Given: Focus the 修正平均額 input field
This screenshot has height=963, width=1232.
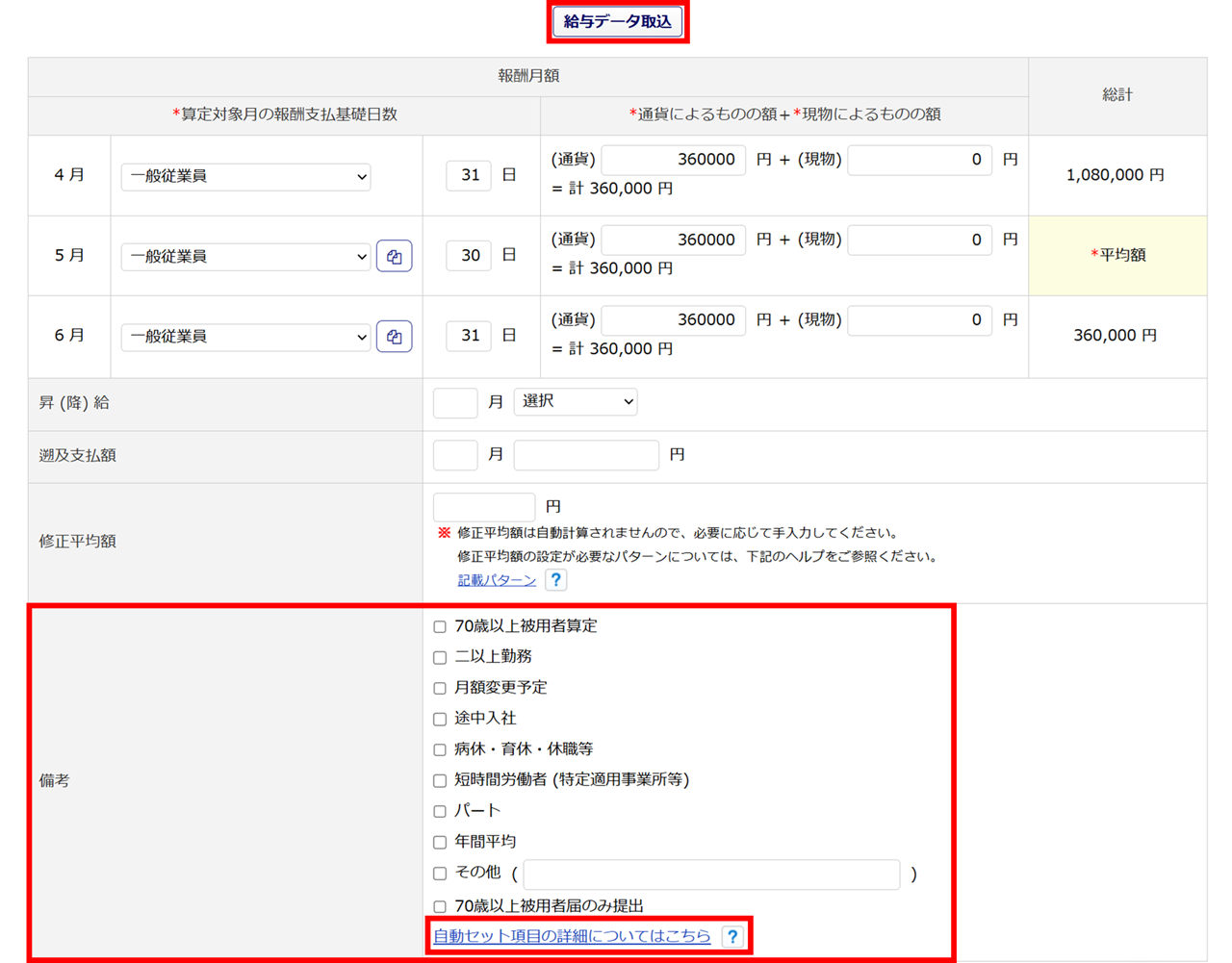Looking at the screenshot, I should pyautogui.click(x=484, y=507).
